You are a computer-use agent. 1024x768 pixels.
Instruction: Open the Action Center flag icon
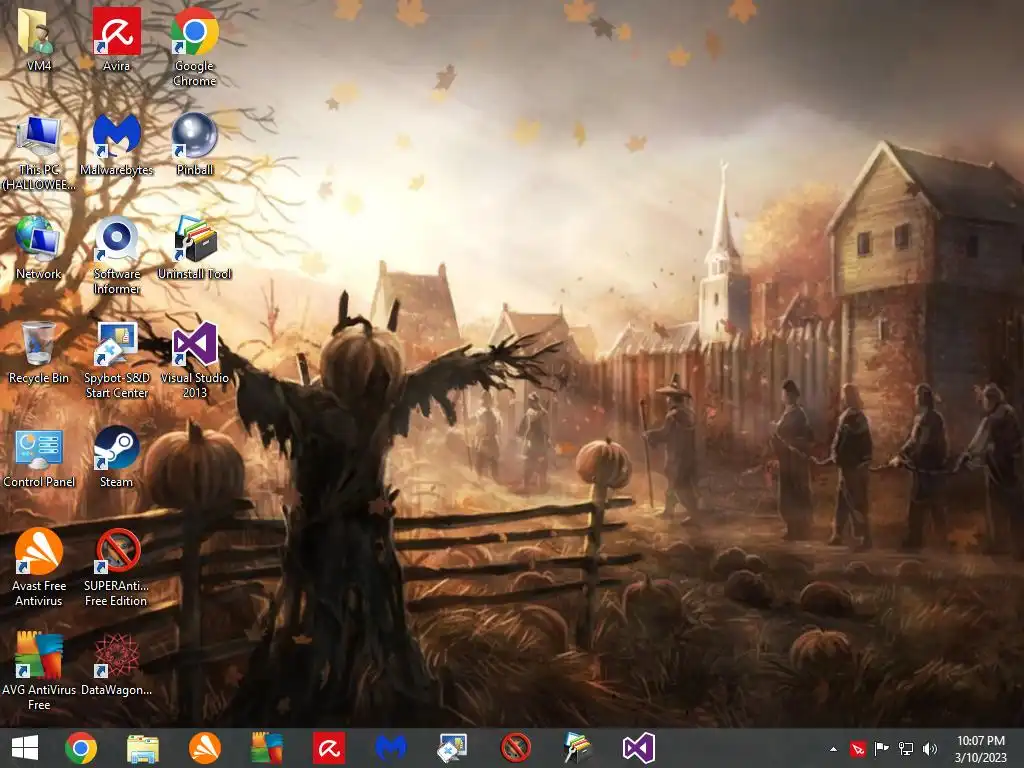tap(882, 749)
